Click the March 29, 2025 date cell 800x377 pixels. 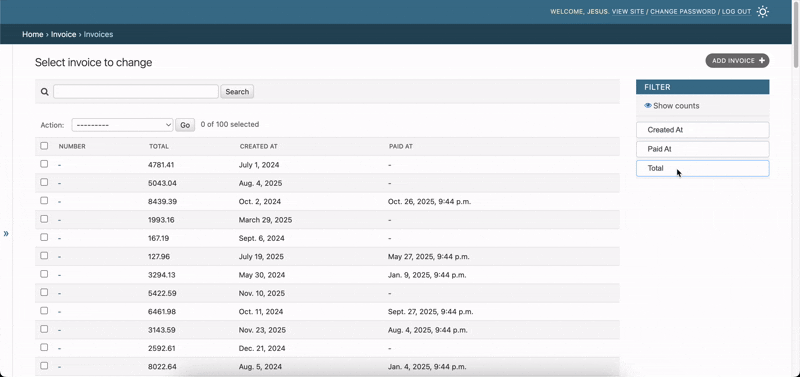(265, 220)
